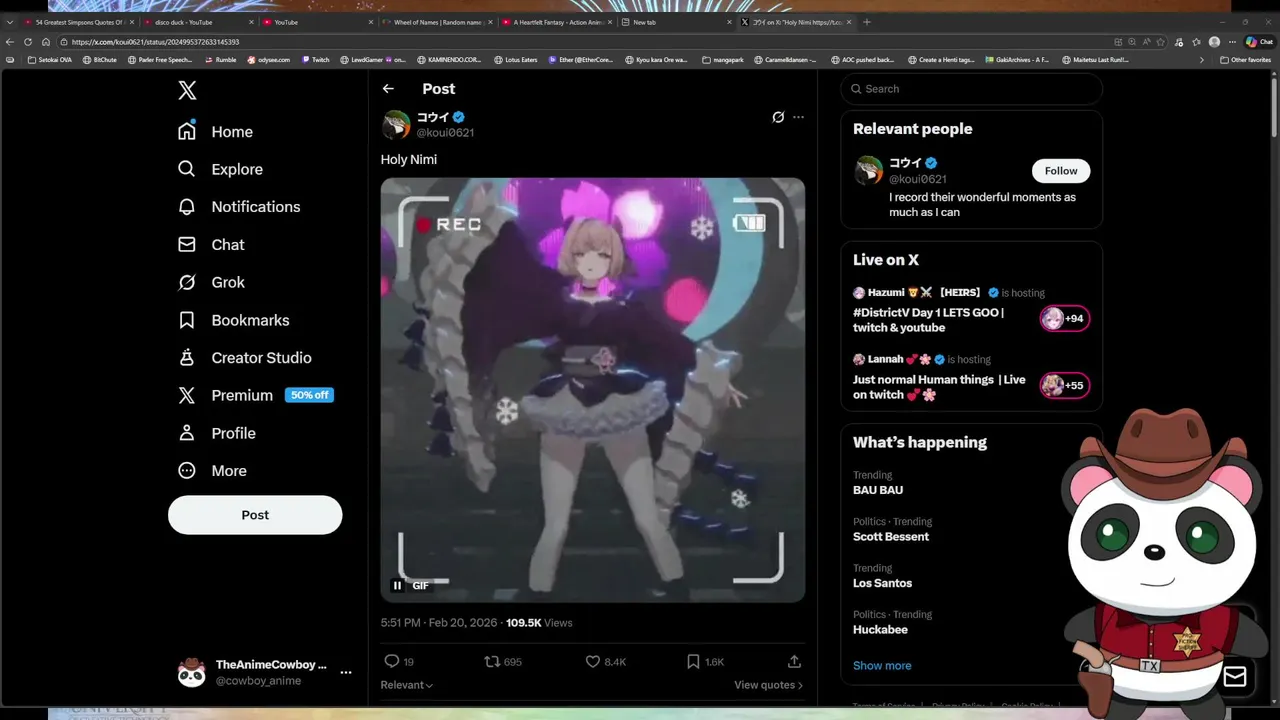Switch to the Wheel of Names tab
This screenshot has height=720, width=1280.
click(x=436, y=22)
